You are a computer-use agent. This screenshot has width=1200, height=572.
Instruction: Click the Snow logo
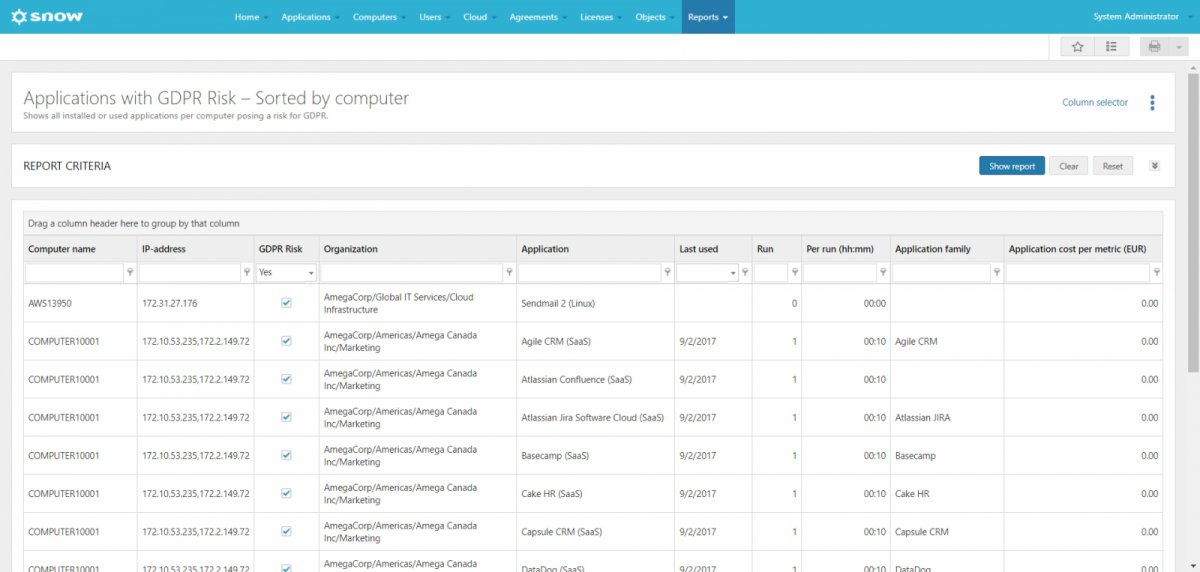46,17
